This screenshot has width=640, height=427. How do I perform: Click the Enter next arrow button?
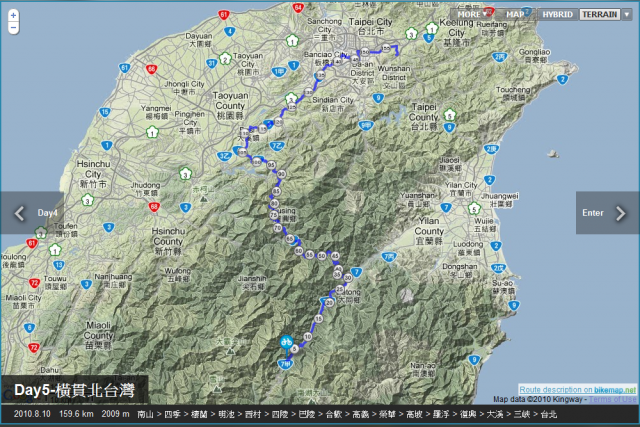click(x=608, y=213)
